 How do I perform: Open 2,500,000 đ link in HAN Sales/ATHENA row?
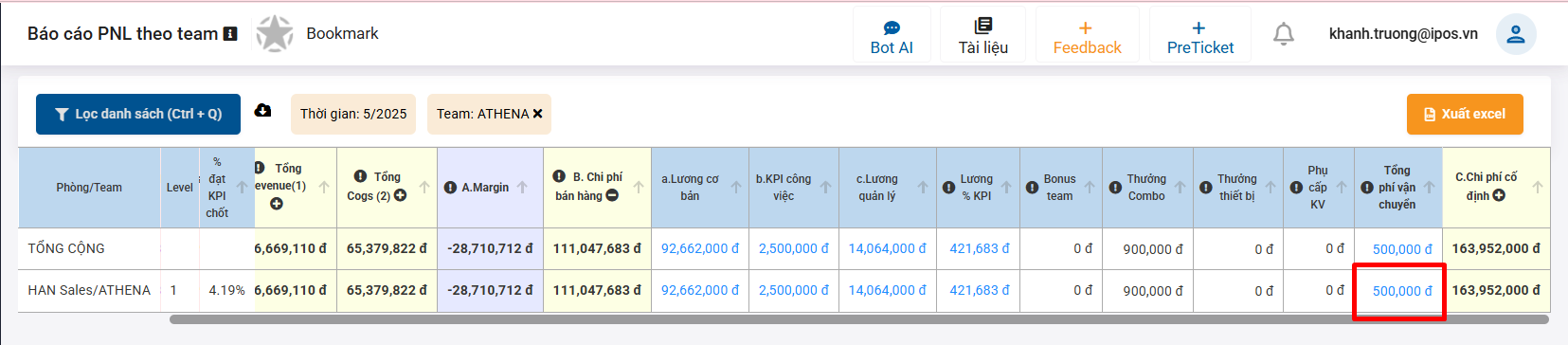tap(794, 290)
